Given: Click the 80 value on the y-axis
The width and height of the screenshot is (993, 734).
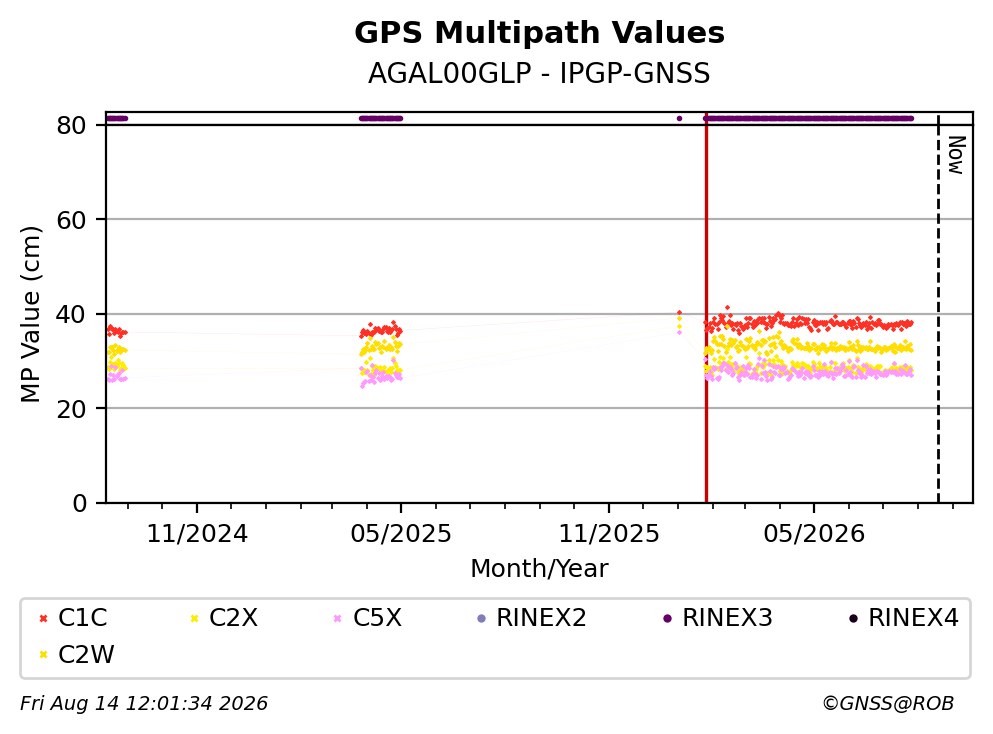Looking at the screenshot, I should click(x=71, y=125).
